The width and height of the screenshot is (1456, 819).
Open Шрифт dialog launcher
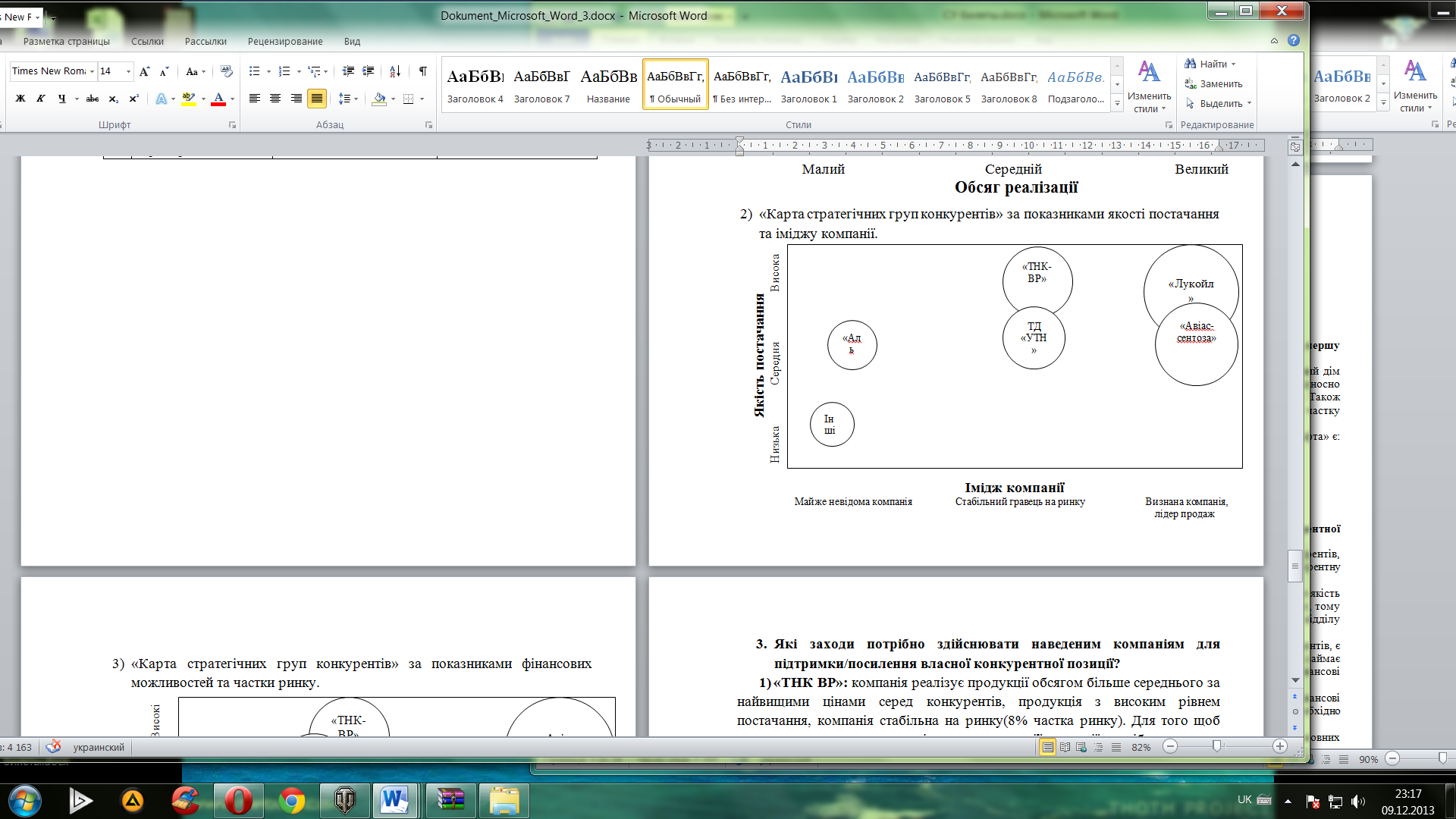pos(232,125)
